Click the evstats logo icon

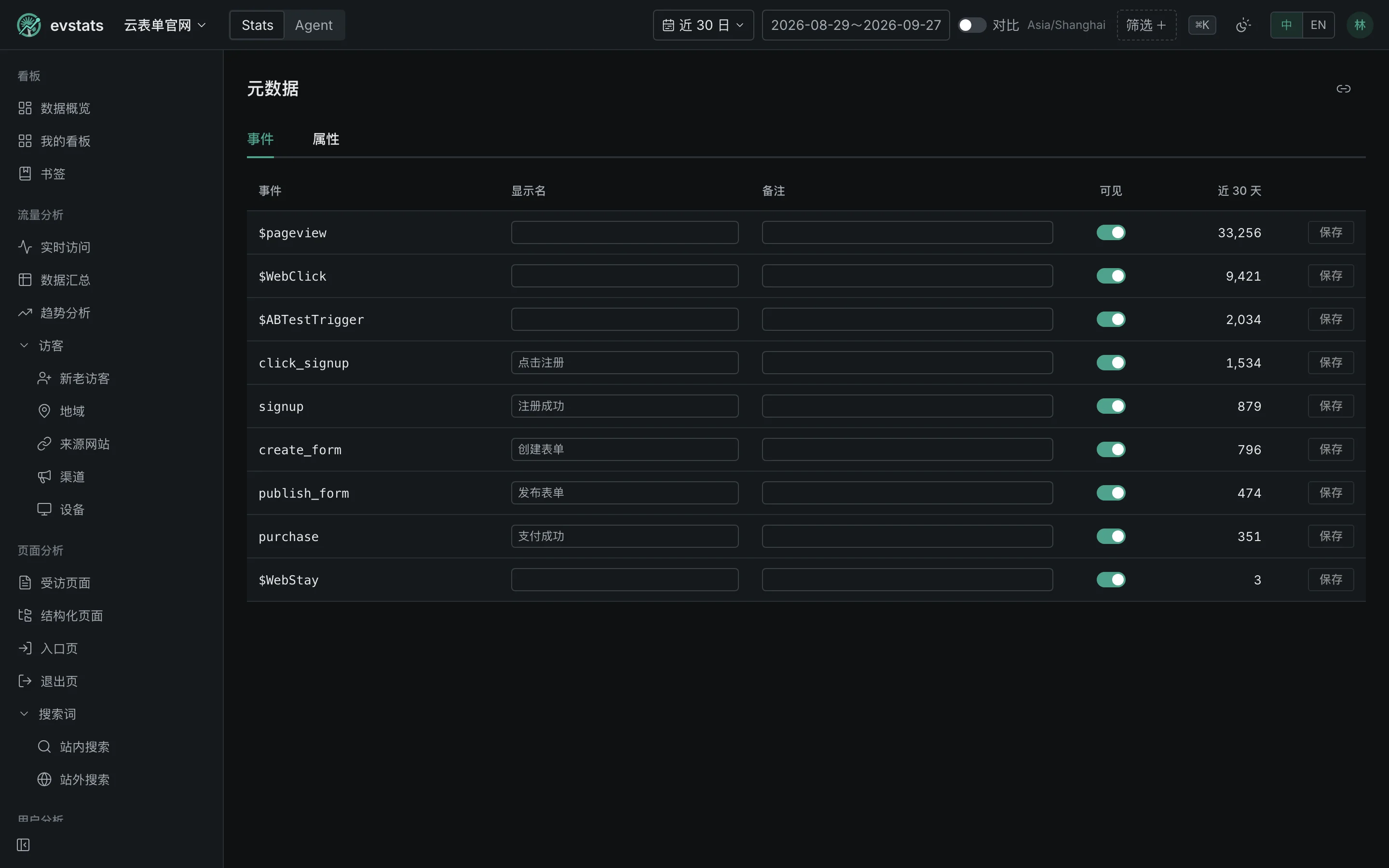pos(29,25)
